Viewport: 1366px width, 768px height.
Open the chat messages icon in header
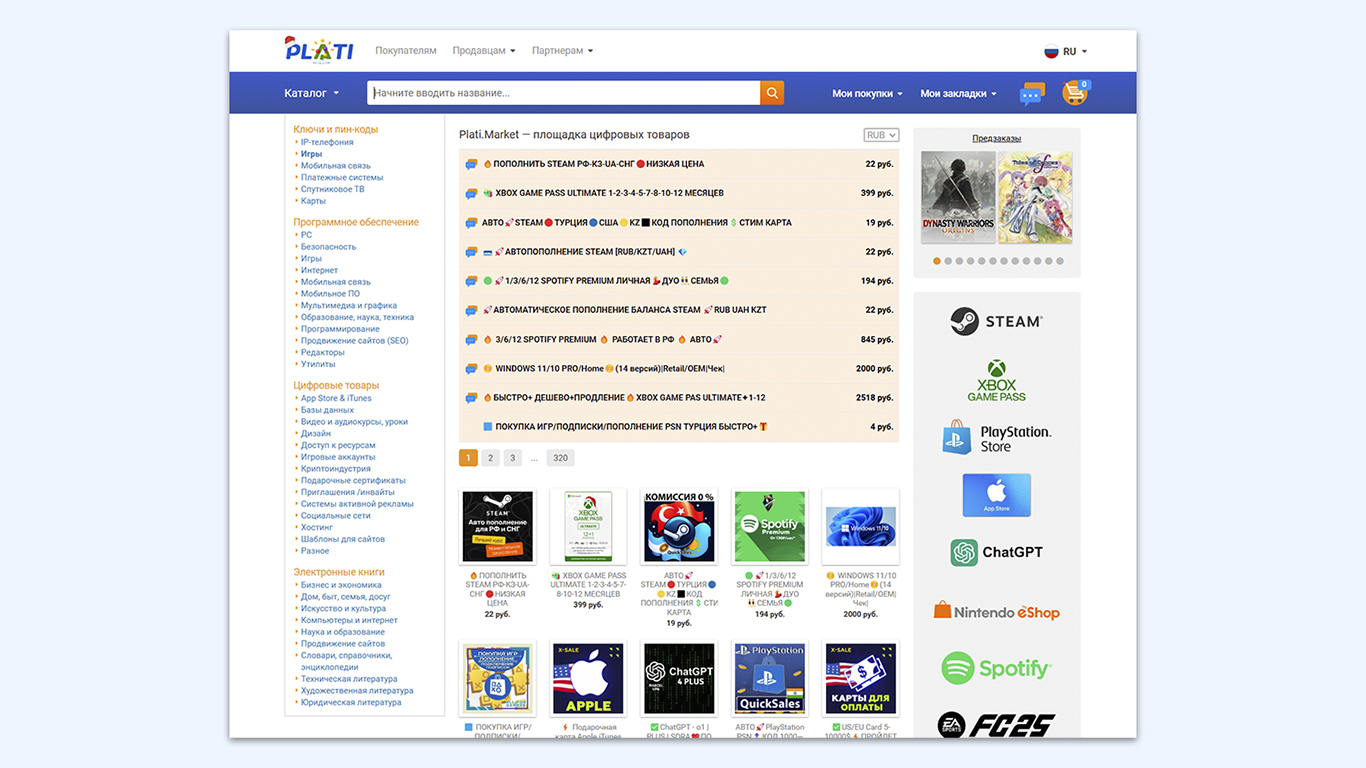[1032, 93]
